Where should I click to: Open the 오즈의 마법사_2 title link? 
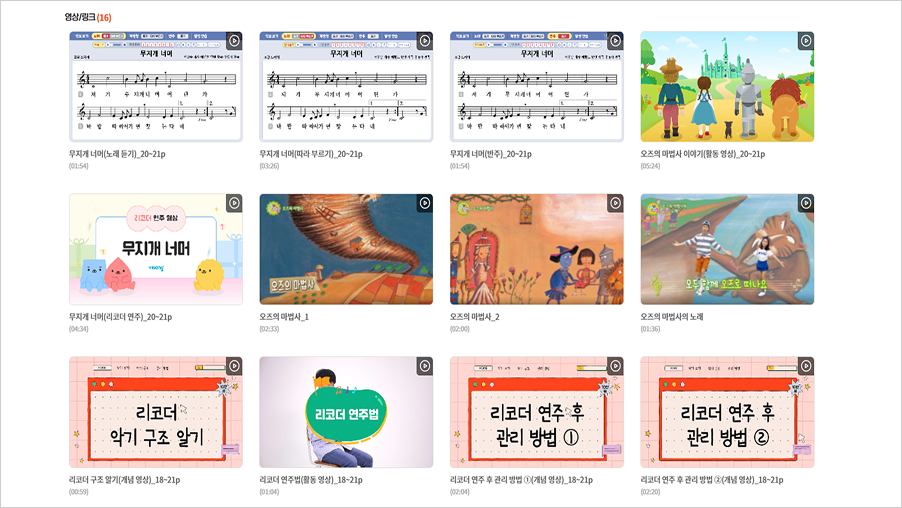(475, 317)
